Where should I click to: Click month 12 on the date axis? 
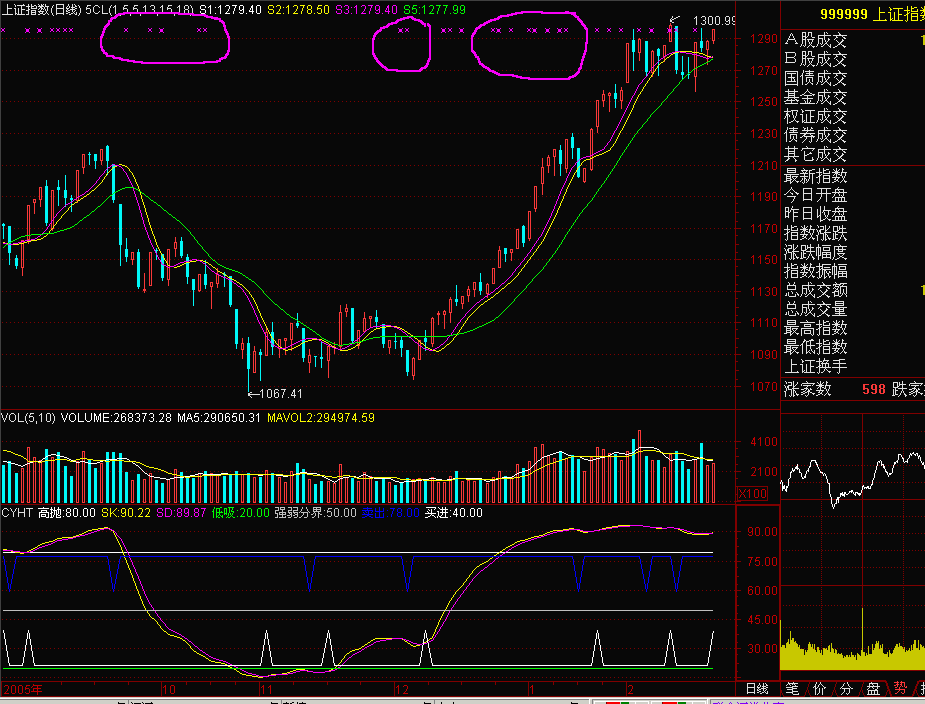pyautogui.click(x=402, y=689)
